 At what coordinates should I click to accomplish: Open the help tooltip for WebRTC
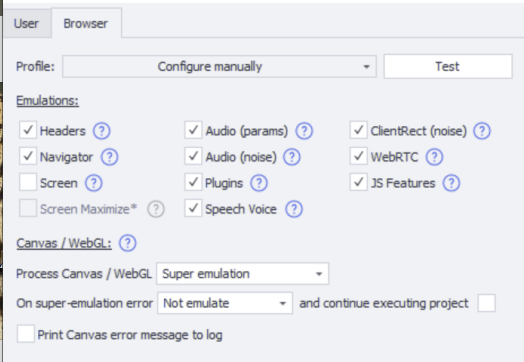coord(434,157)
